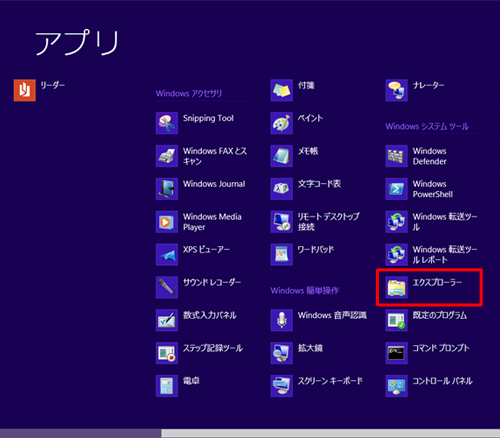Open Windows Media Player icon
Screen dimensions: 500x438
167,222
